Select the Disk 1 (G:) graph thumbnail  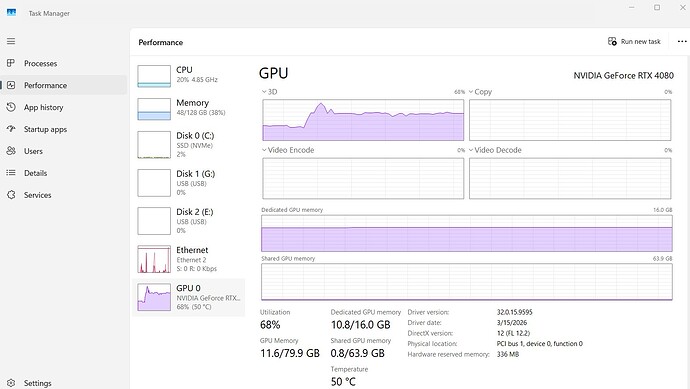click(x=154, y=183)
